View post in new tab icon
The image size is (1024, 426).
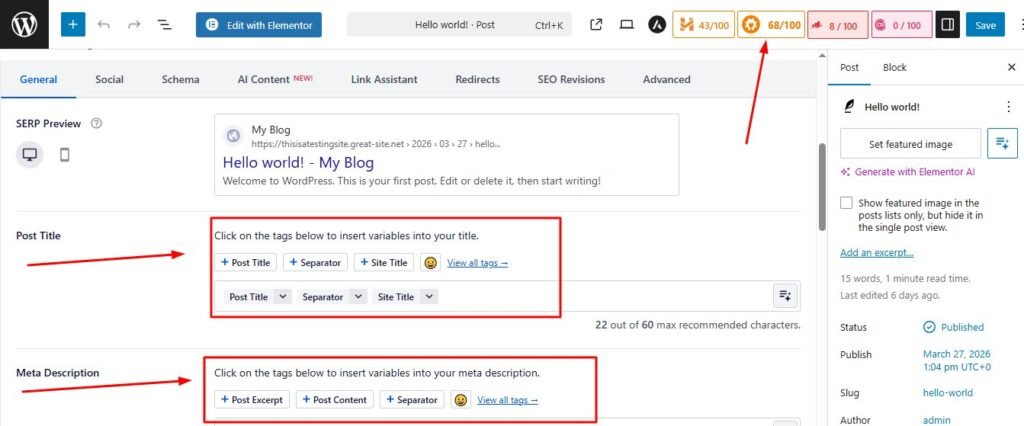click(596, 25)
